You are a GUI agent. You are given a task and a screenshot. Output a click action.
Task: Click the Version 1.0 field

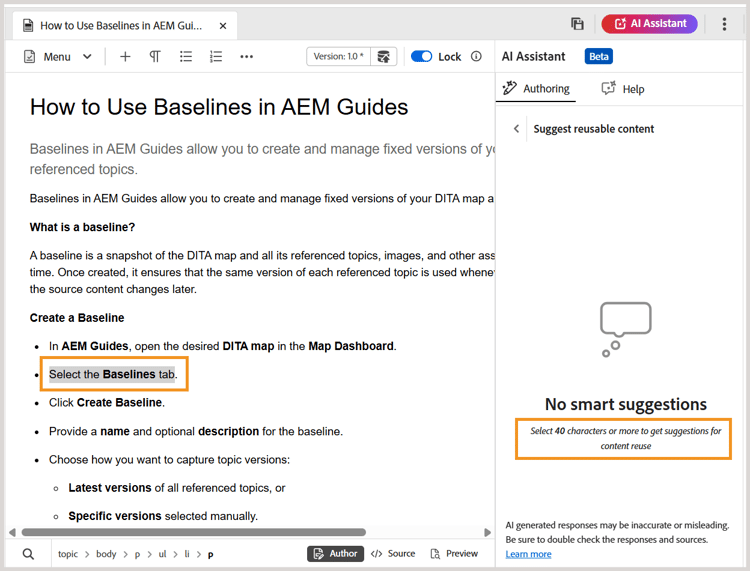click(339, 56)
